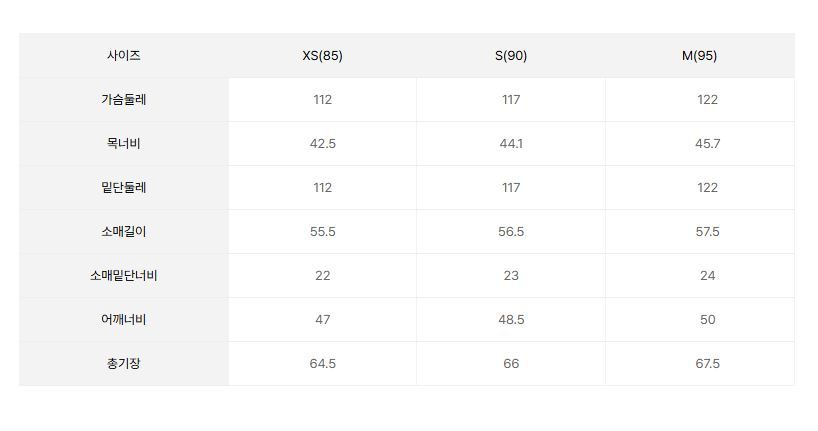The image size is (818, 431).
Task: Click the 64.5 total length cell
Action: [322, 364]
